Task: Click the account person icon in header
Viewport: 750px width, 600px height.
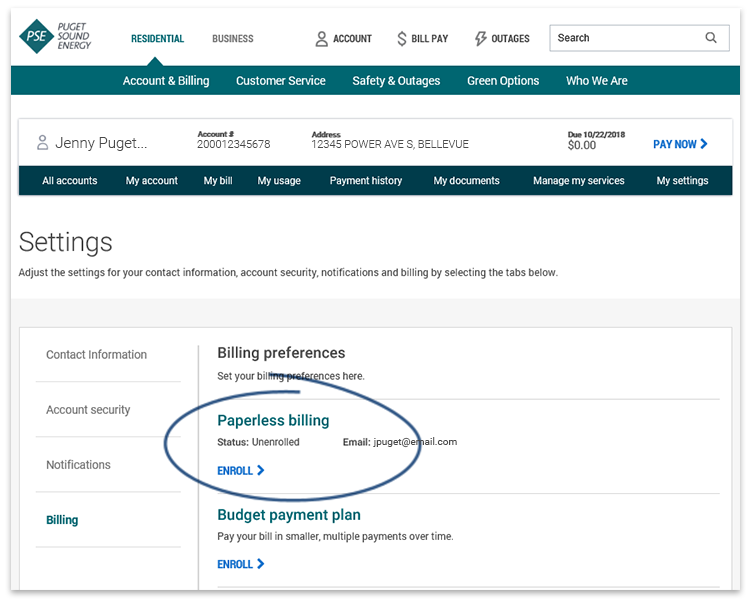Action: pos(321,39)
